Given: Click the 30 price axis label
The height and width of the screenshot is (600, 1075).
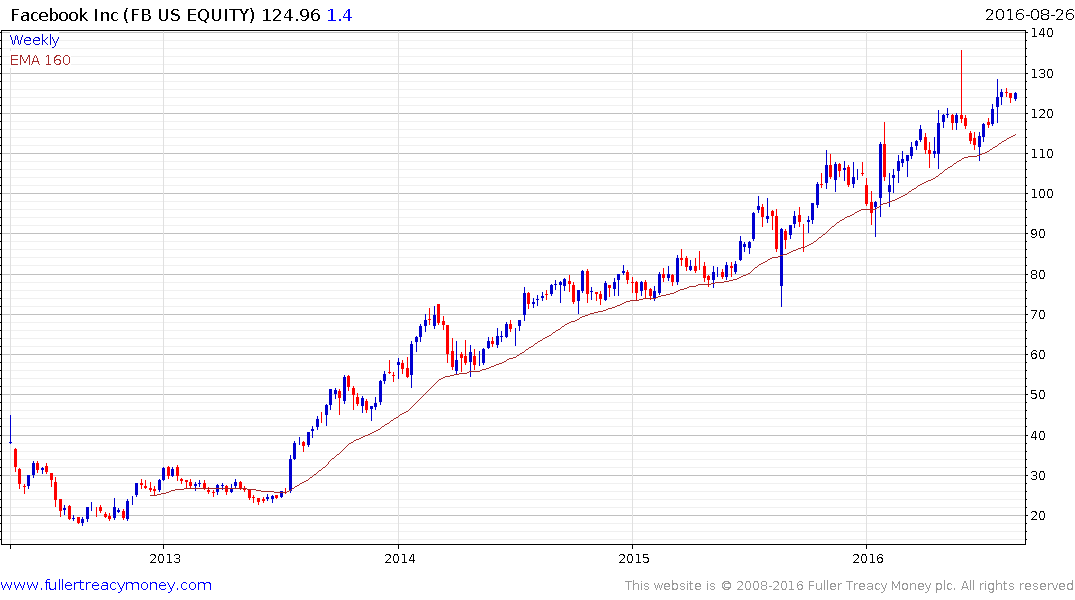Looking at the screenshot, I should 1039,475.
